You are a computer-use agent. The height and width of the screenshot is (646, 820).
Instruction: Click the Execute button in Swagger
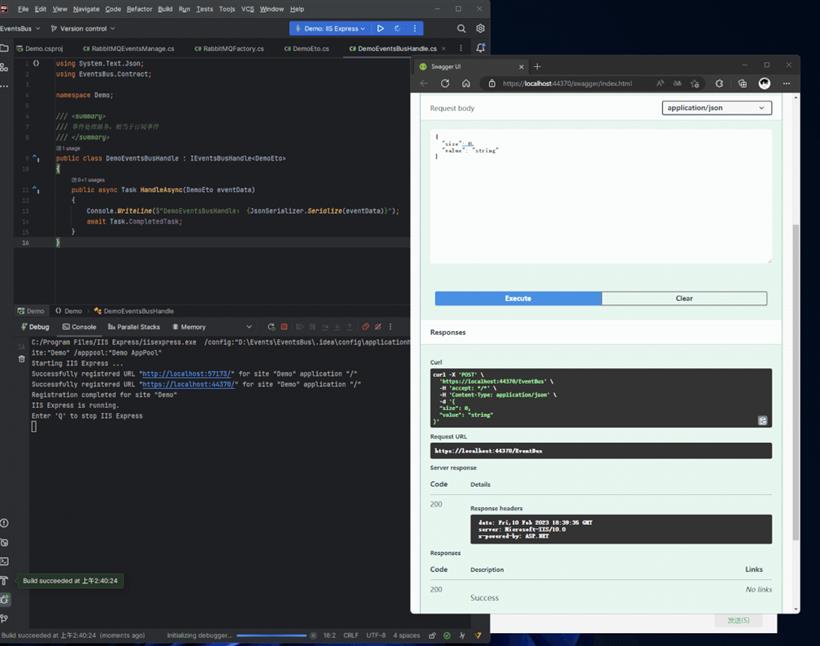tap(518, 298)
